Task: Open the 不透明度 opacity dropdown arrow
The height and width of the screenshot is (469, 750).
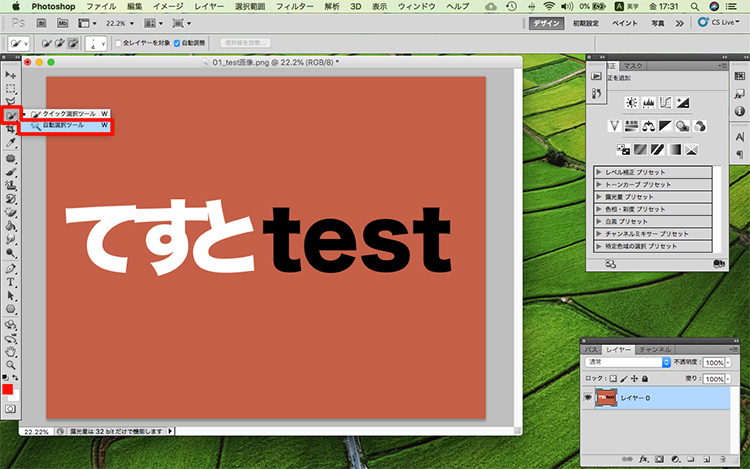Action: (x=728, y=363)
